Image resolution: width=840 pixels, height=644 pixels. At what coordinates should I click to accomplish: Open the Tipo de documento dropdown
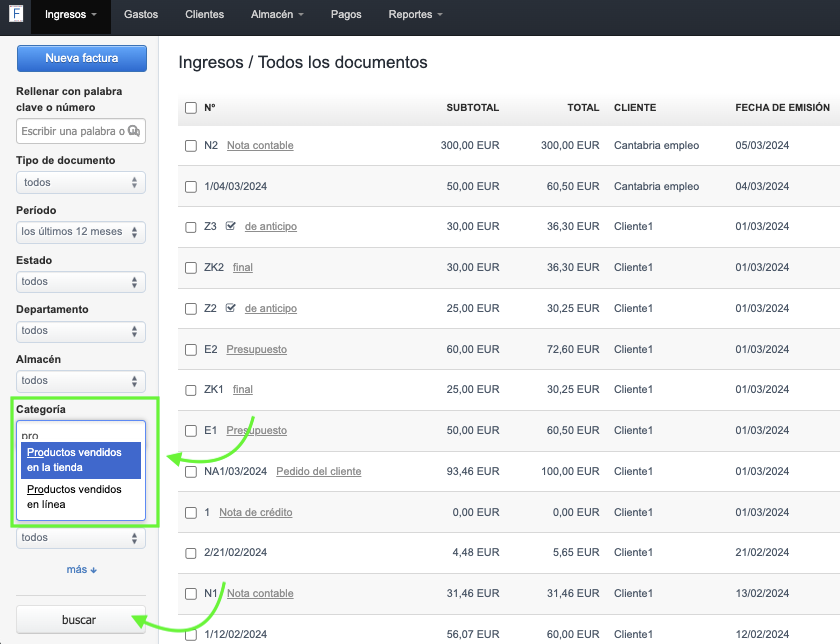pos(81,183)
